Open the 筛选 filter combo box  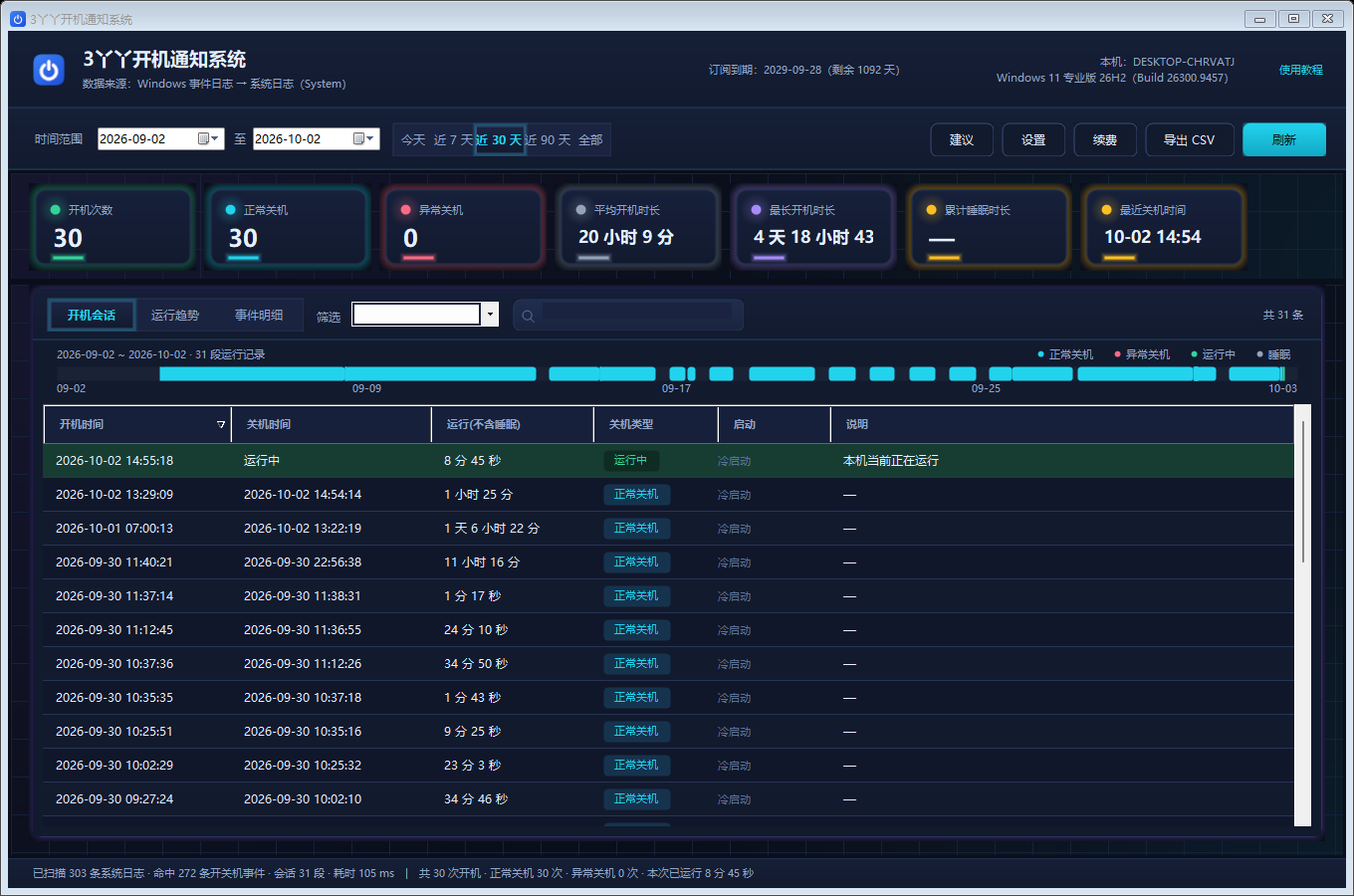pyautogui.click(x=425, y=315)
